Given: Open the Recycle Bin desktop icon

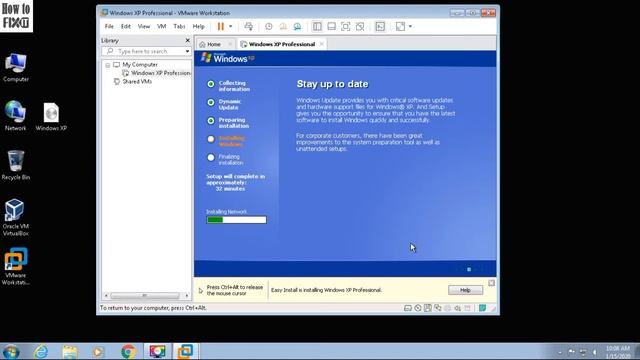Looking at the screenshot, I should [16, 165].
